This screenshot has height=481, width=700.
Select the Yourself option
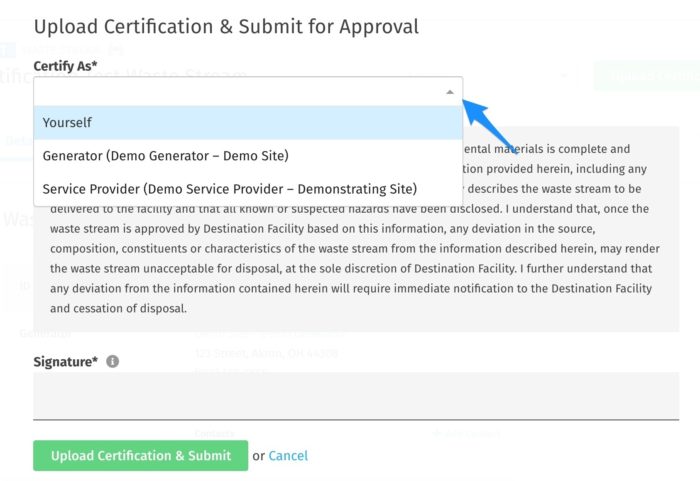[248, 122]
